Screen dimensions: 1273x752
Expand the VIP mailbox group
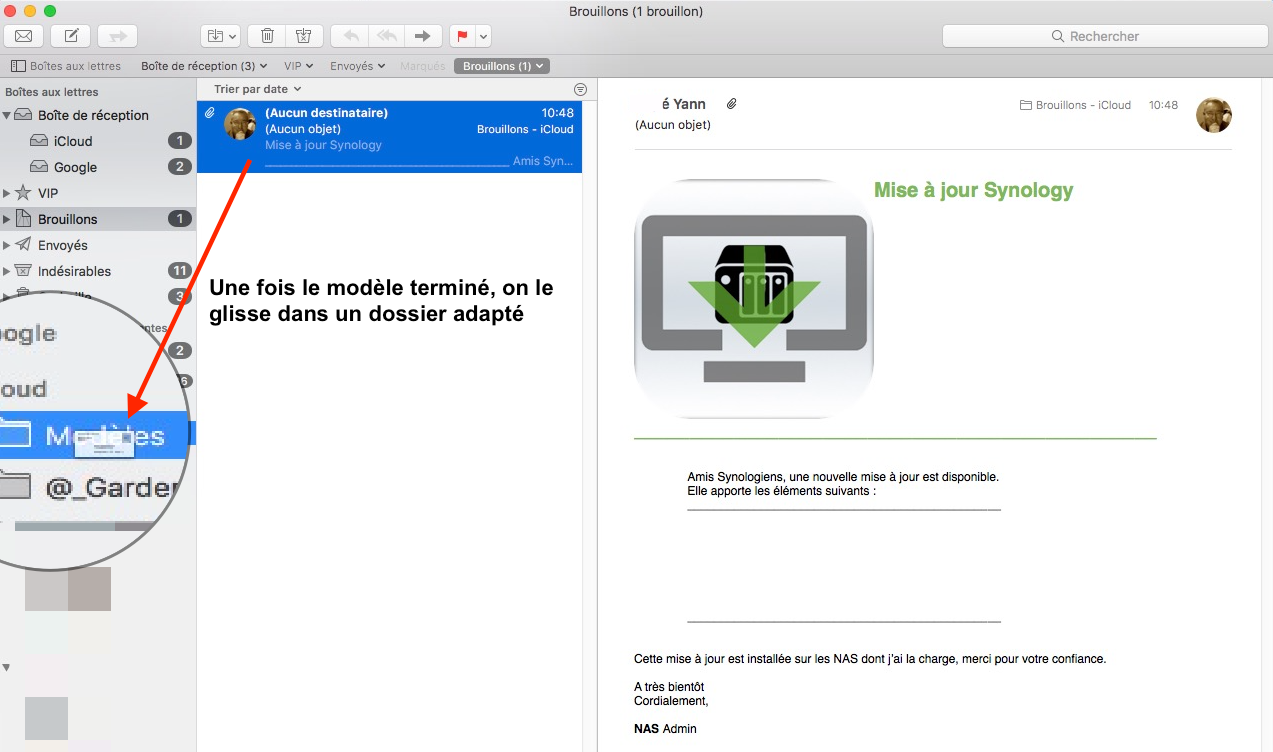tap(7, 193)
